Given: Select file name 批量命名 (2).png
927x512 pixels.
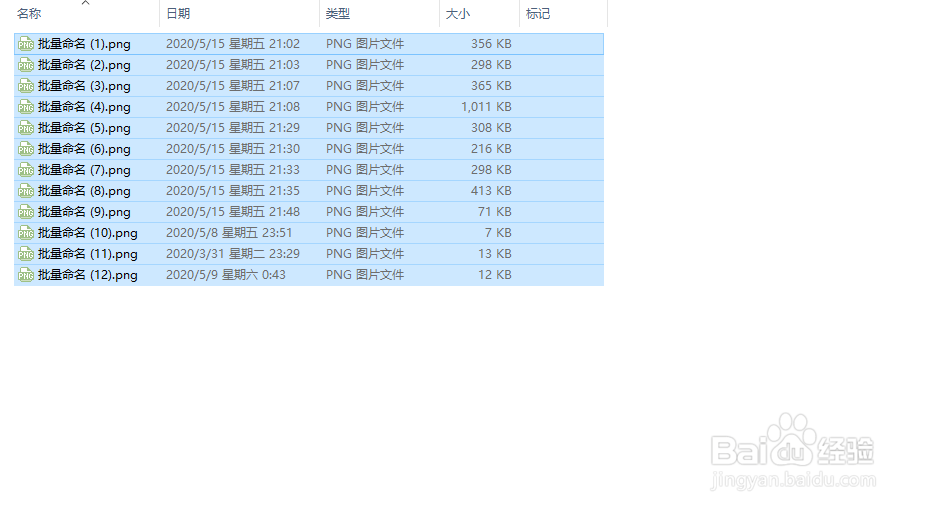Looking at the screenshot, I should tap(84, 65).
